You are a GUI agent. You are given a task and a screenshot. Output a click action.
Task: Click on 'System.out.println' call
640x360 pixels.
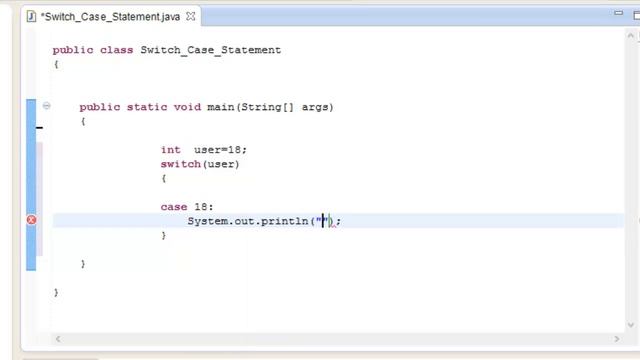(248, 221)
